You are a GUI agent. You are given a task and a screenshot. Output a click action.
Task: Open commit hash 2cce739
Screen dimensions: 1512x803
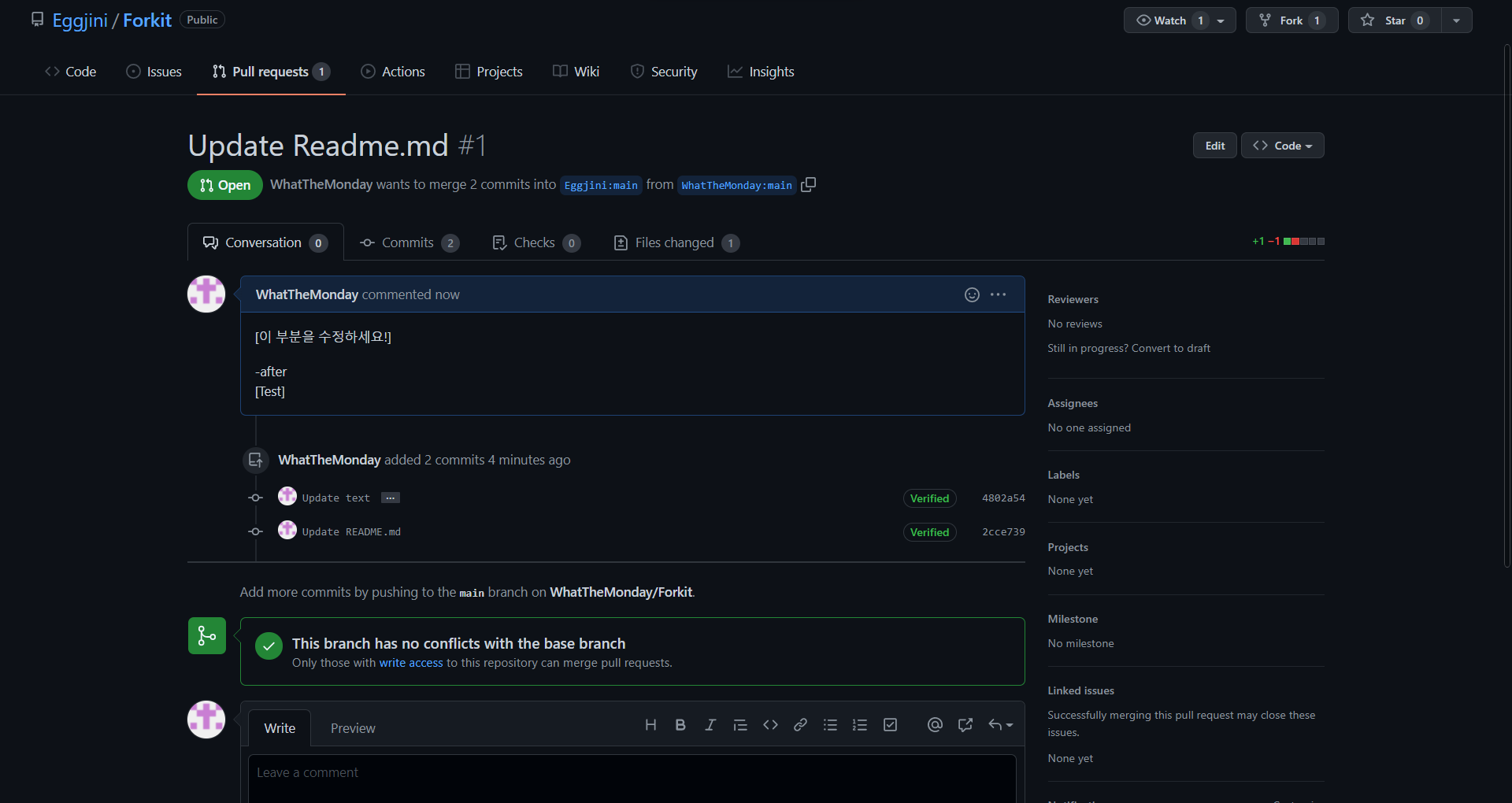point(1003,531)
